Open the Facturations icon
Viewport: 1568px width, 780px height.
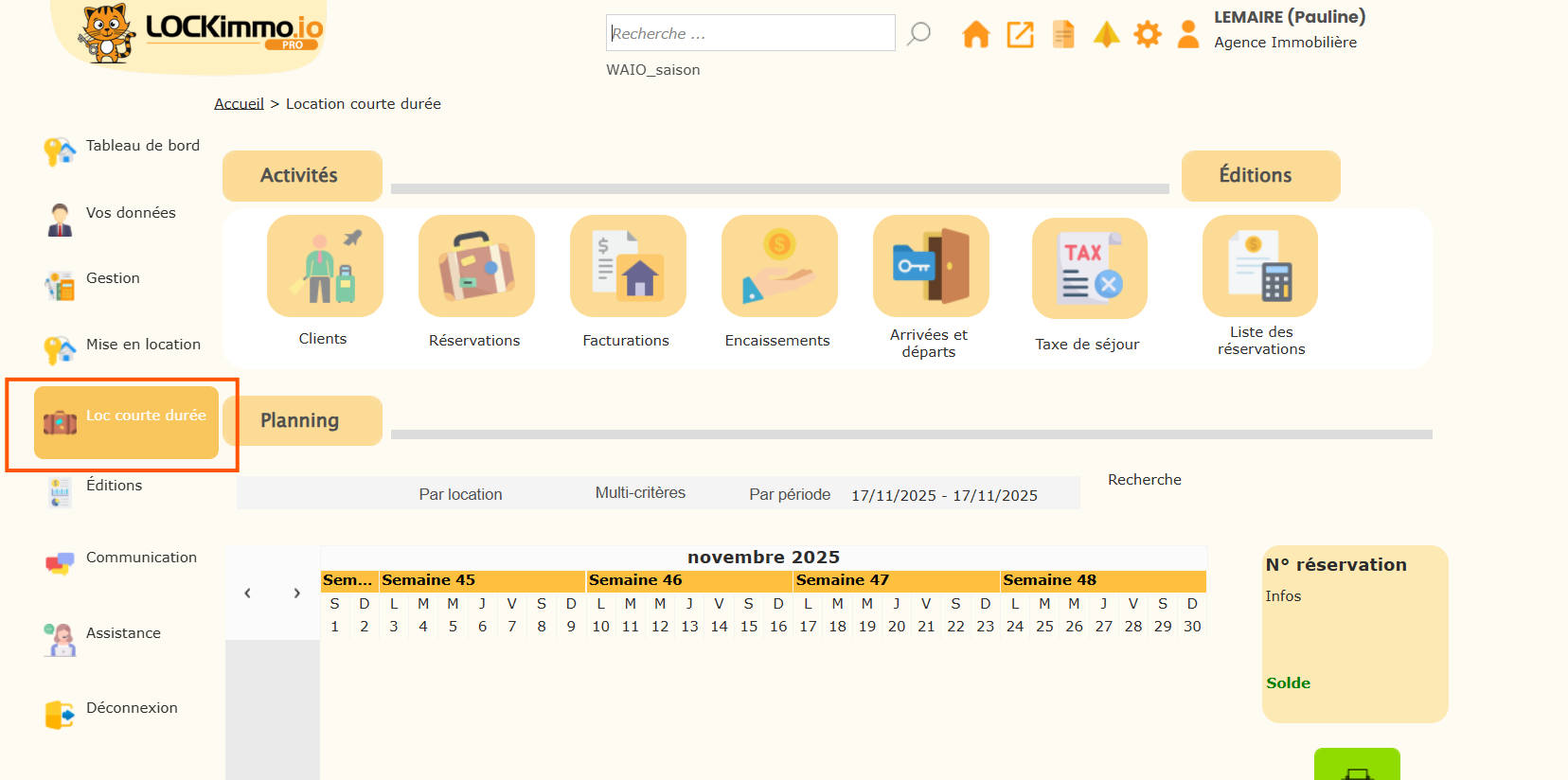tap(628, 266)
